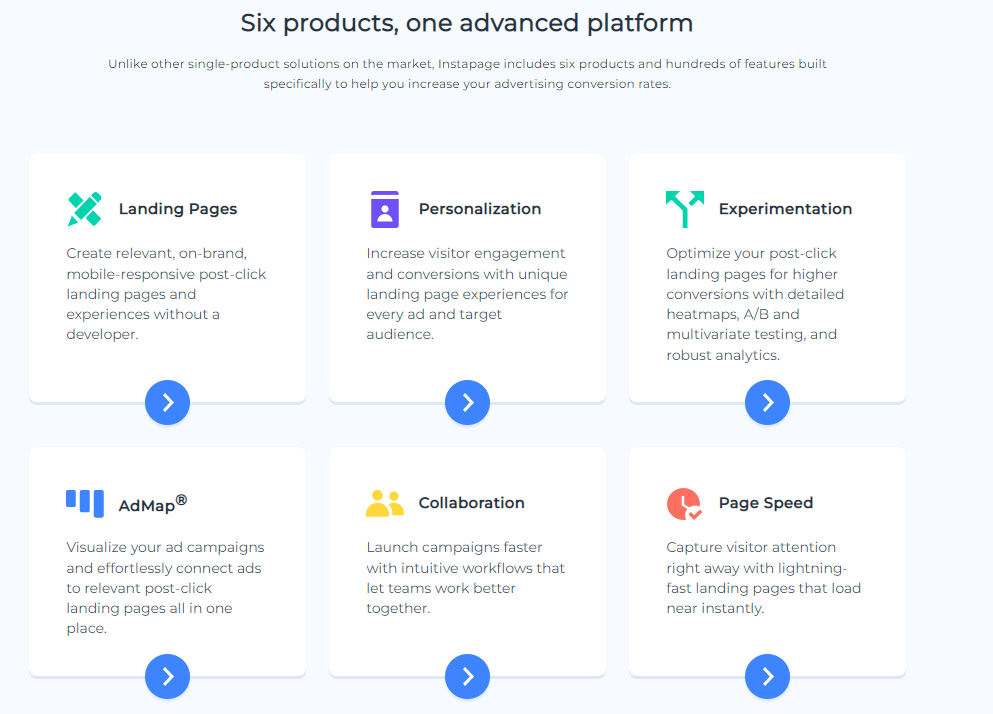
Task: Click the arrow icon under Page Speed
Action: tap(767, 676)
